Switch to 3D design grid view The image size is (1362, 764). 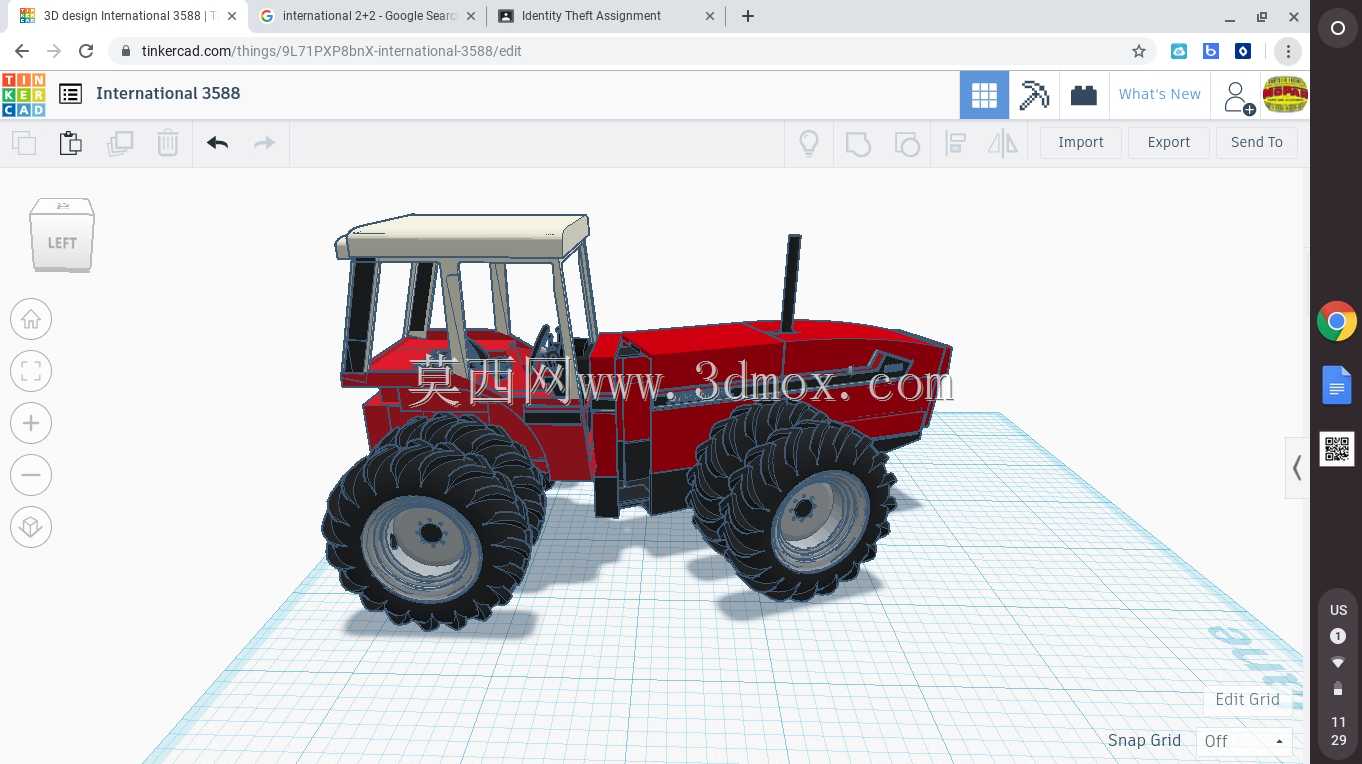pos(984,95)
